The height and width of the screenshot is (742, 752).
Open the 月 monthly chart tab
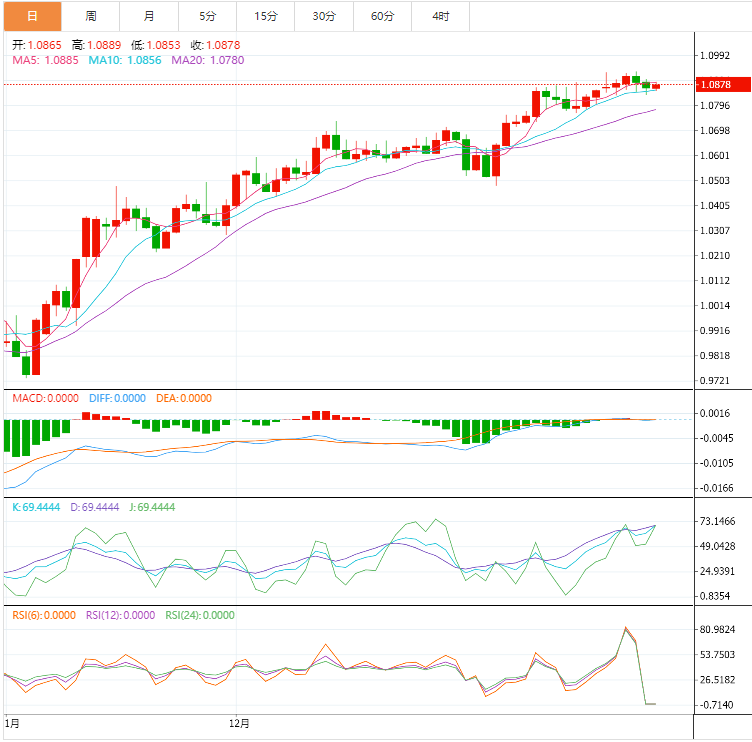(x=149, y=16)
